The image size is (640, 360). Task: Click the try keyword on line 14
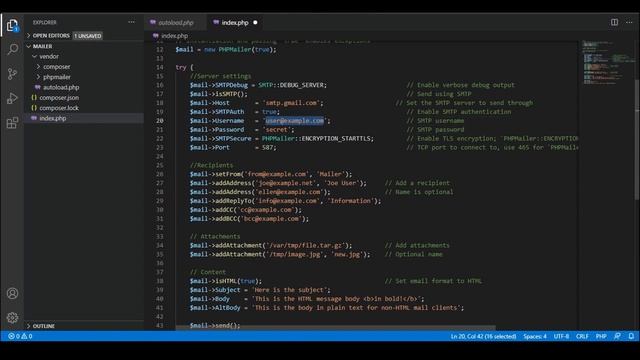181,67
